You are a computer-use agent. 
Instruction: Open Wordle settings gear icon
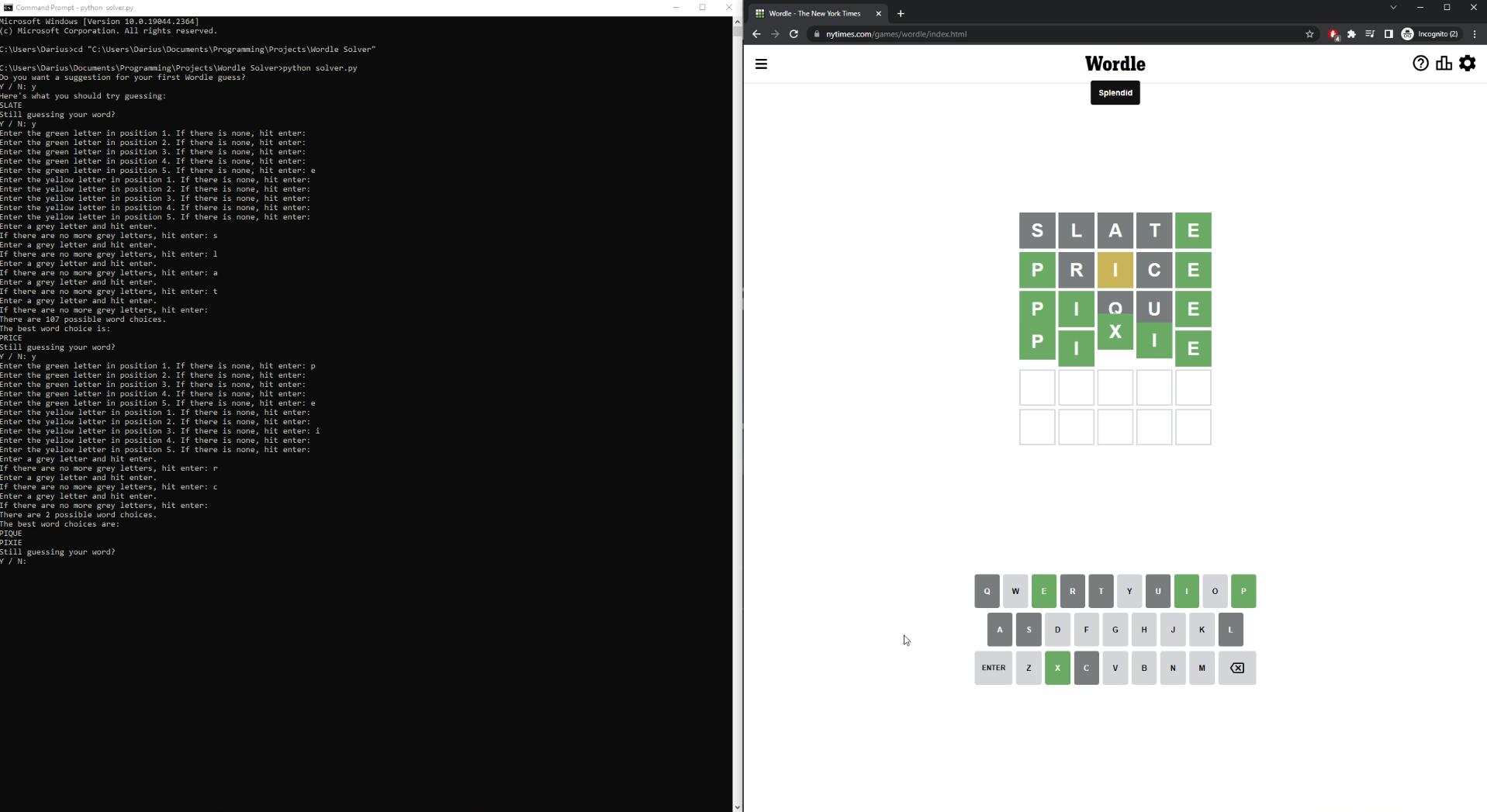click(x=1467, y=64)
